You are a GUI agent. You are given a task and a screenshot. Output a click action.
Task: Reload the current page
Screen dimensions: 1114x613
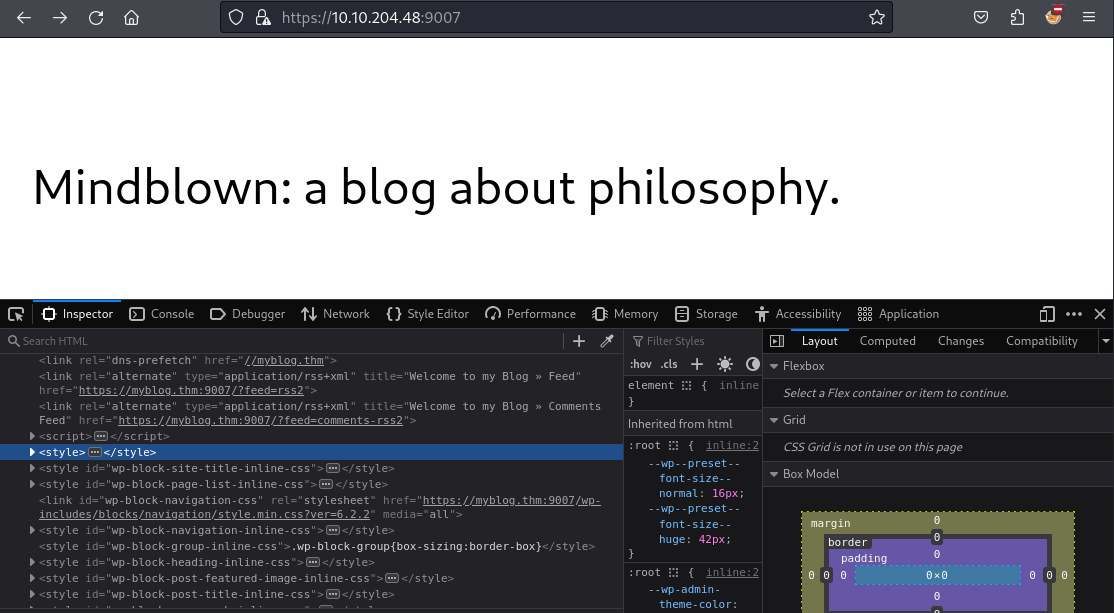coord(96,16)
